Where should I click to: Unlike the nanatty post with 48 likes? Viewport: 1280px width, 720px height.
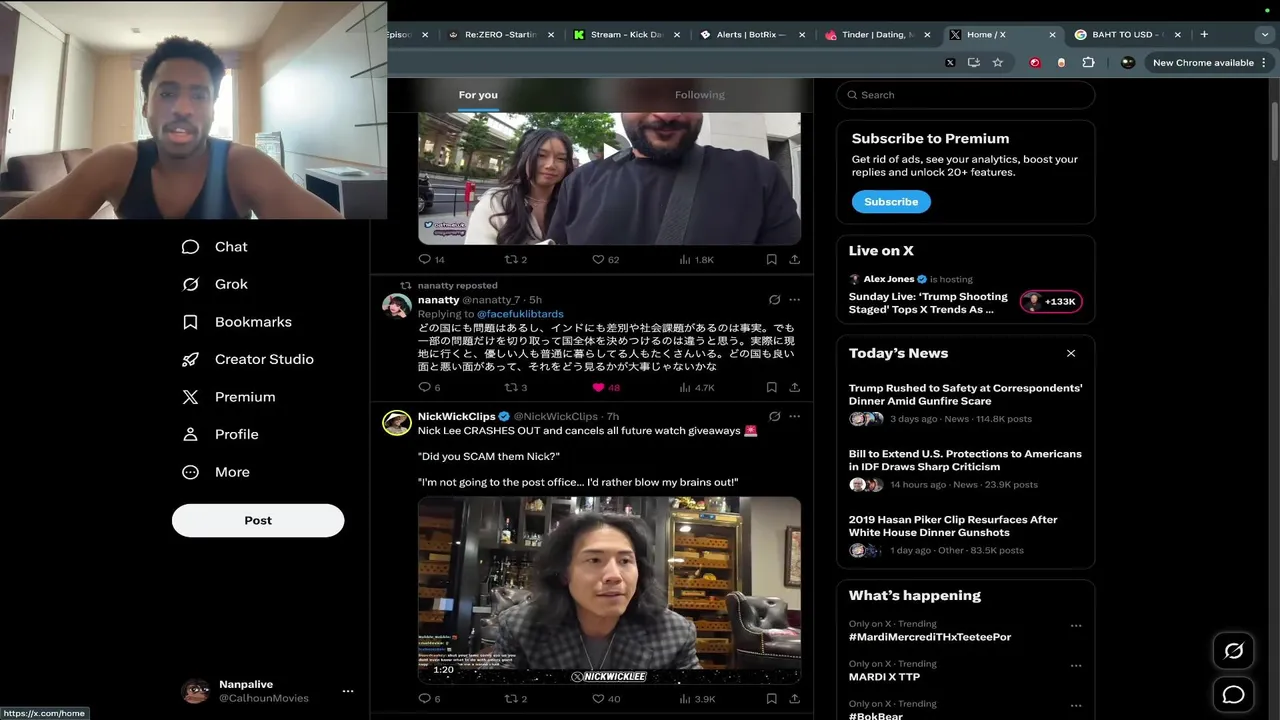[x=605, y=387]
